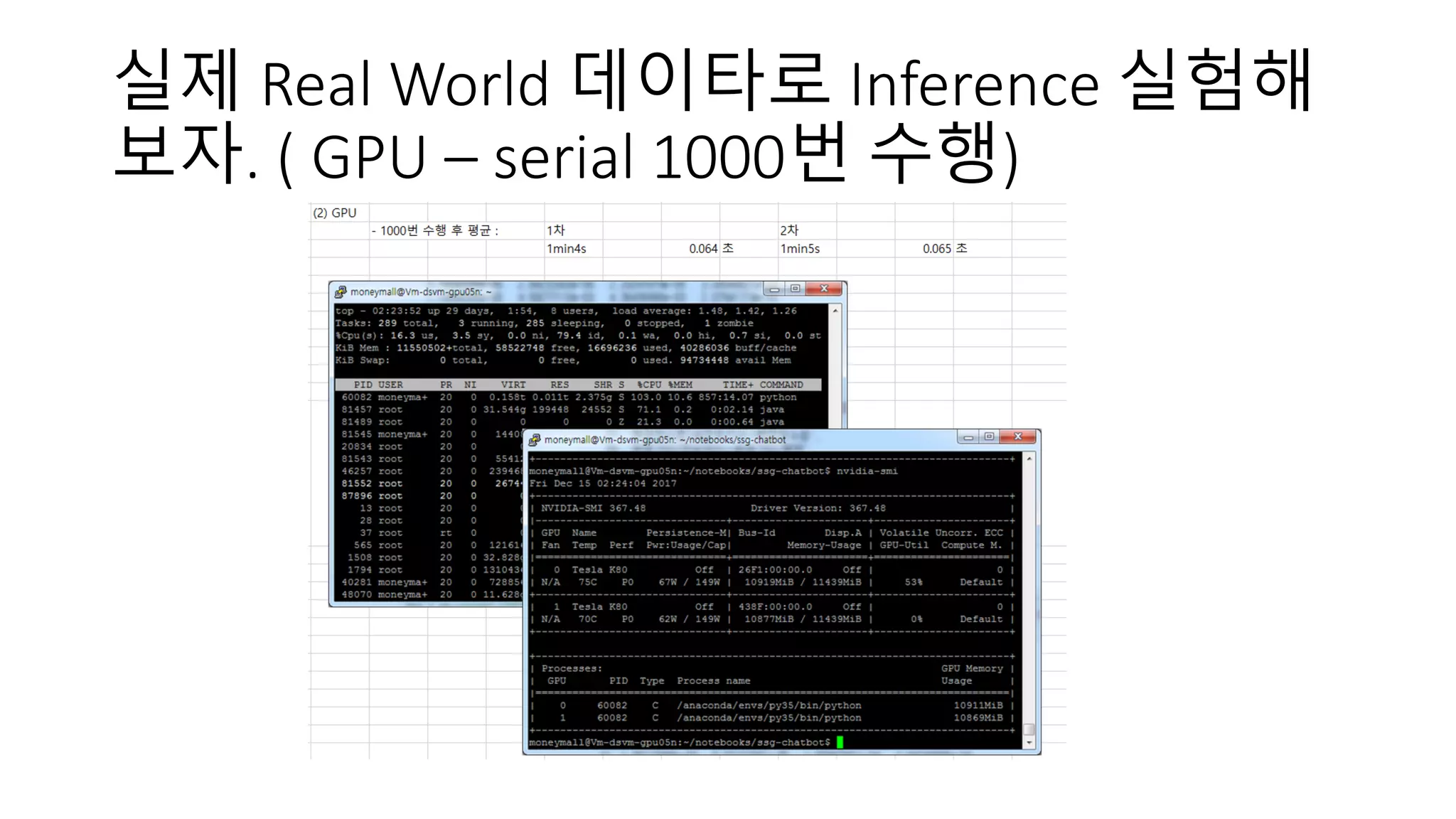
Task: Click the PuTTY icon in the top-command window title bar
Action: [x=341, y=291]
